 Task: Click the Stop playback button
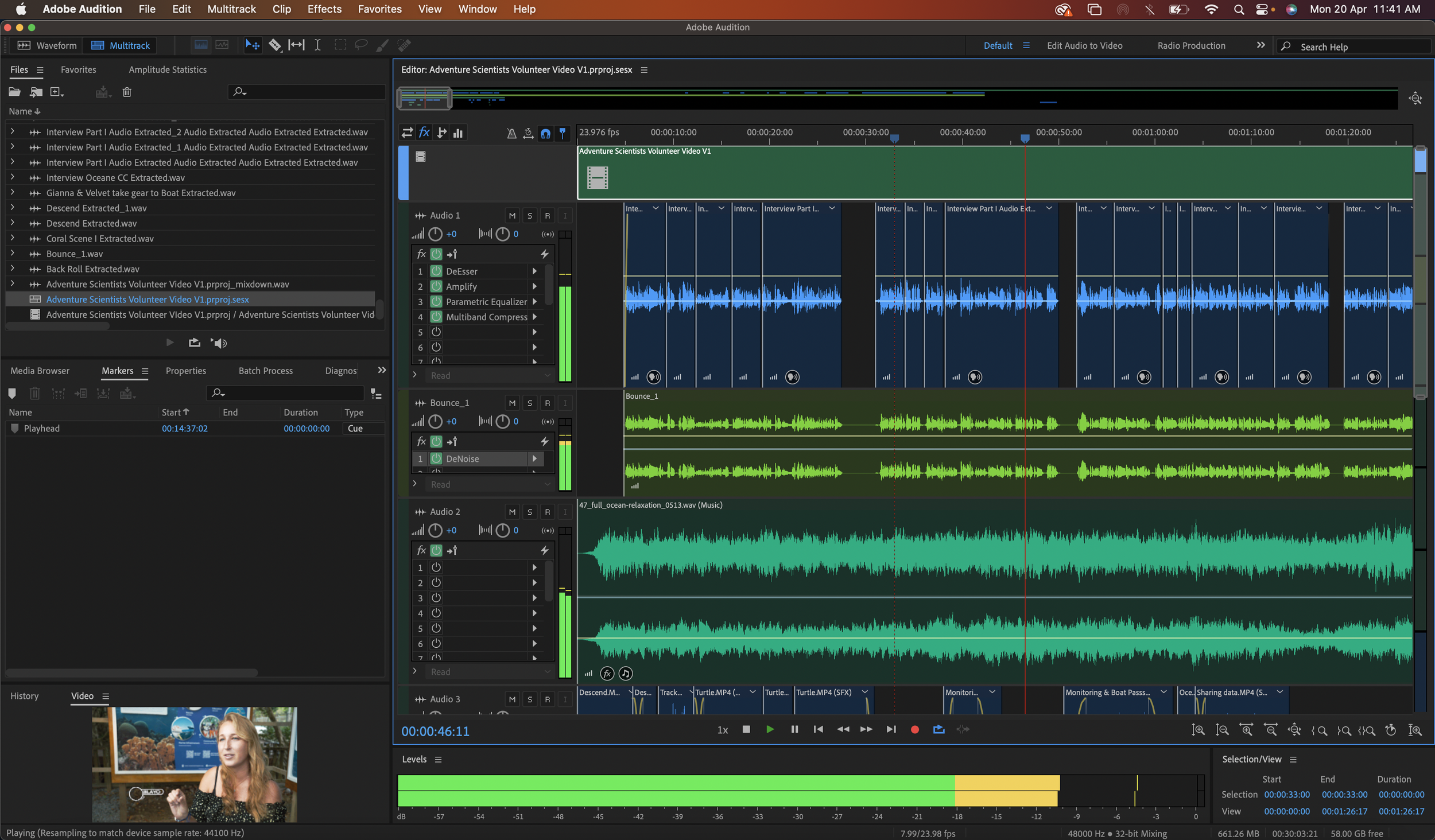(746, 729)
